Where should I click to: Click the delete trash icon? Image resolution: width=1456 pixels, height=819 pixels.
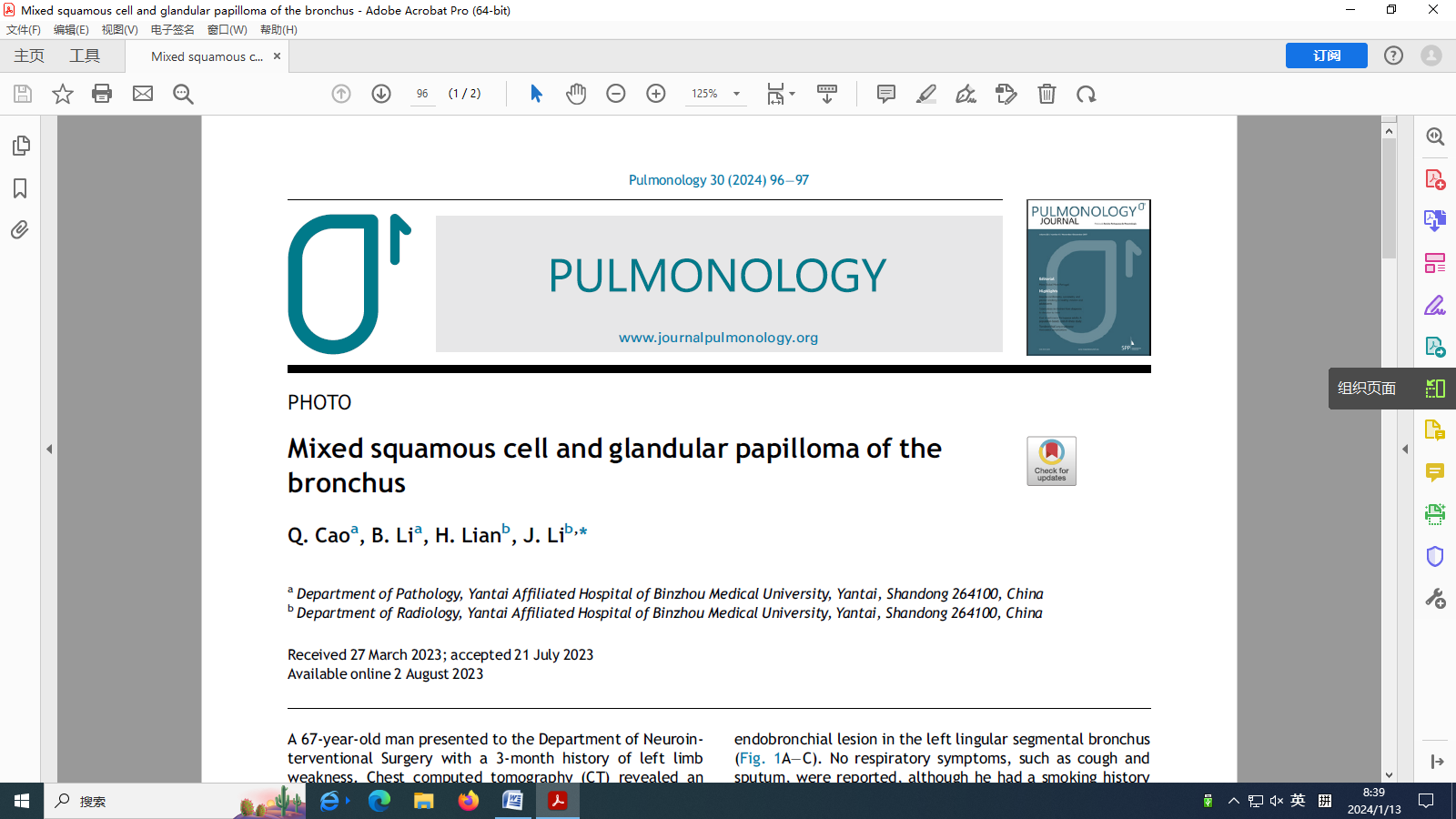coord(1046,94)
